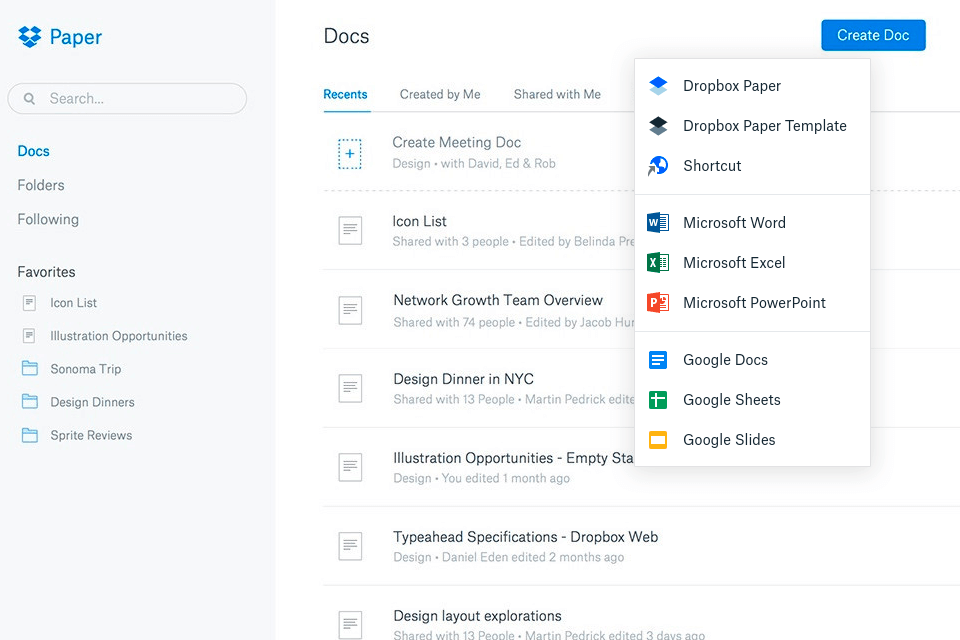Image resolution: width=960 pixels, height=640 pixels.
Task: Open Following in the sidebar
Action: (x=48, y=219)
